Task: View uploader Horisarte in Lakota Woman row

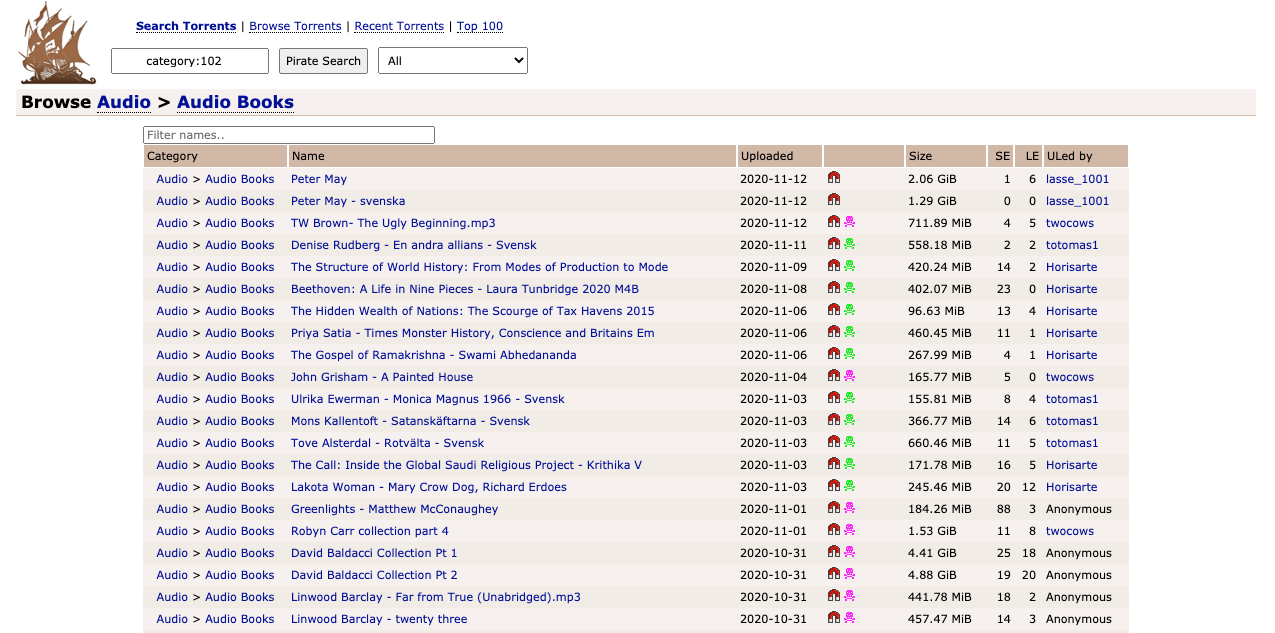Action: (x=1071, y=487)
